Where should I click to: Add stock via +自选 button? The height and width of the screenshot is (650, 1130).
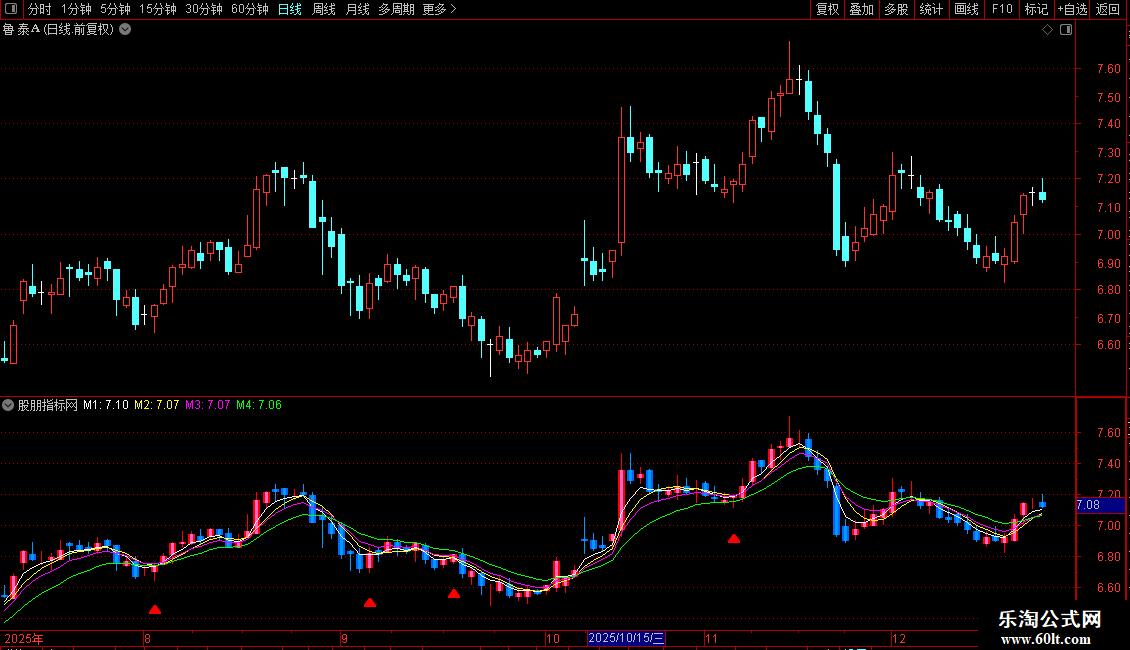click(x=1072, y=9)
